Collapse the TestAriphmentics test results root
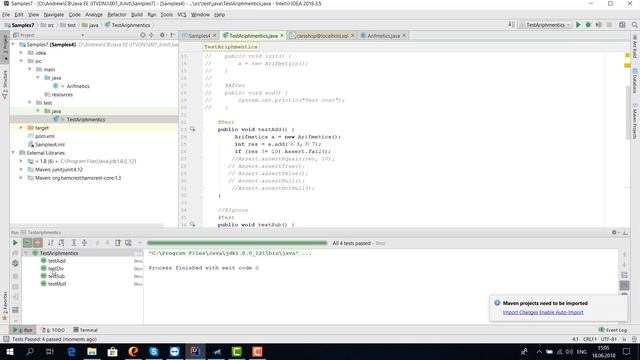 pyautogui.click(x=26, y=253)
